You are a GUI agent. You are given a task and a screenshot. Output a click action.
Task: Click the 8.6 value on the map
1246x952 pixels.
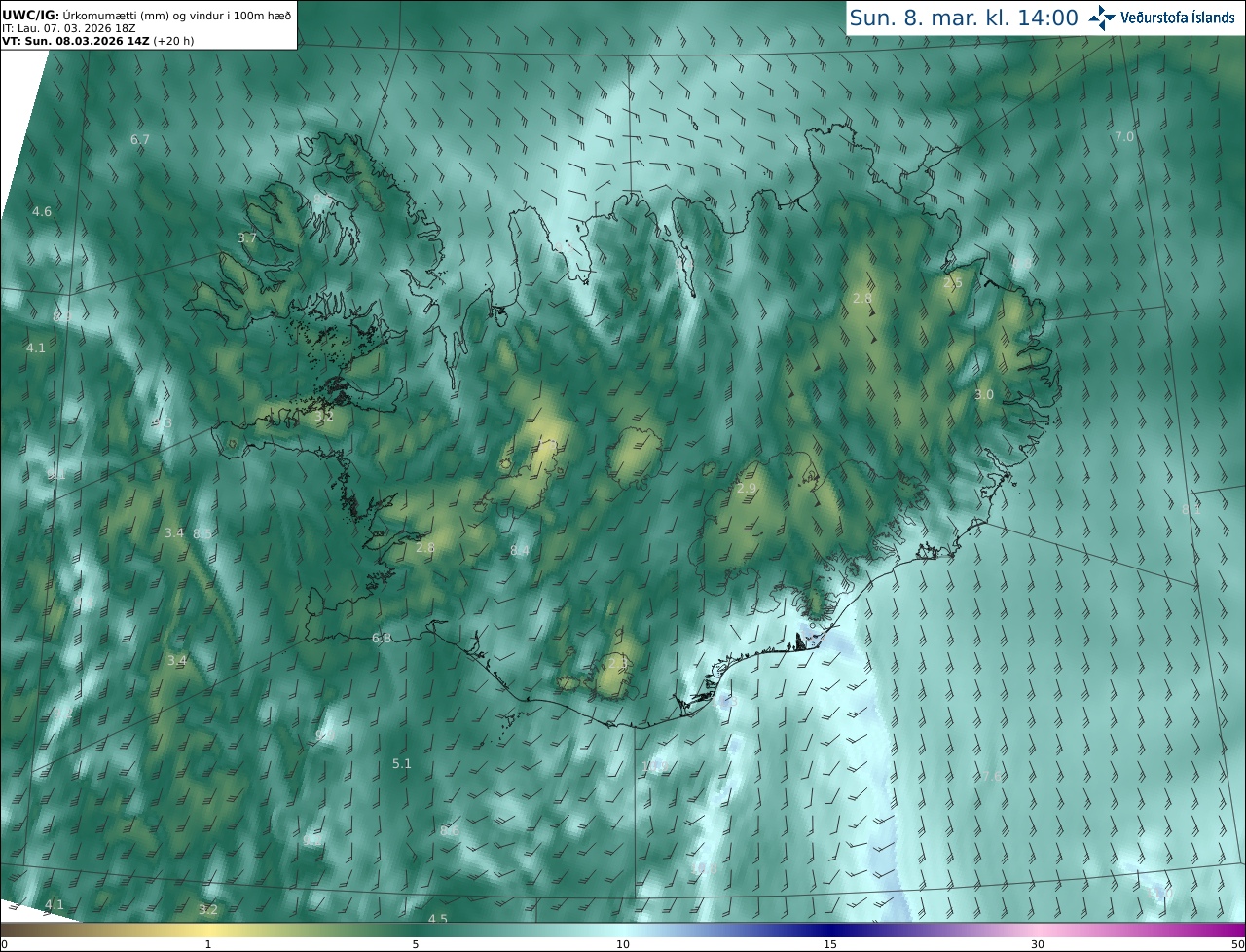coord(449,831)
